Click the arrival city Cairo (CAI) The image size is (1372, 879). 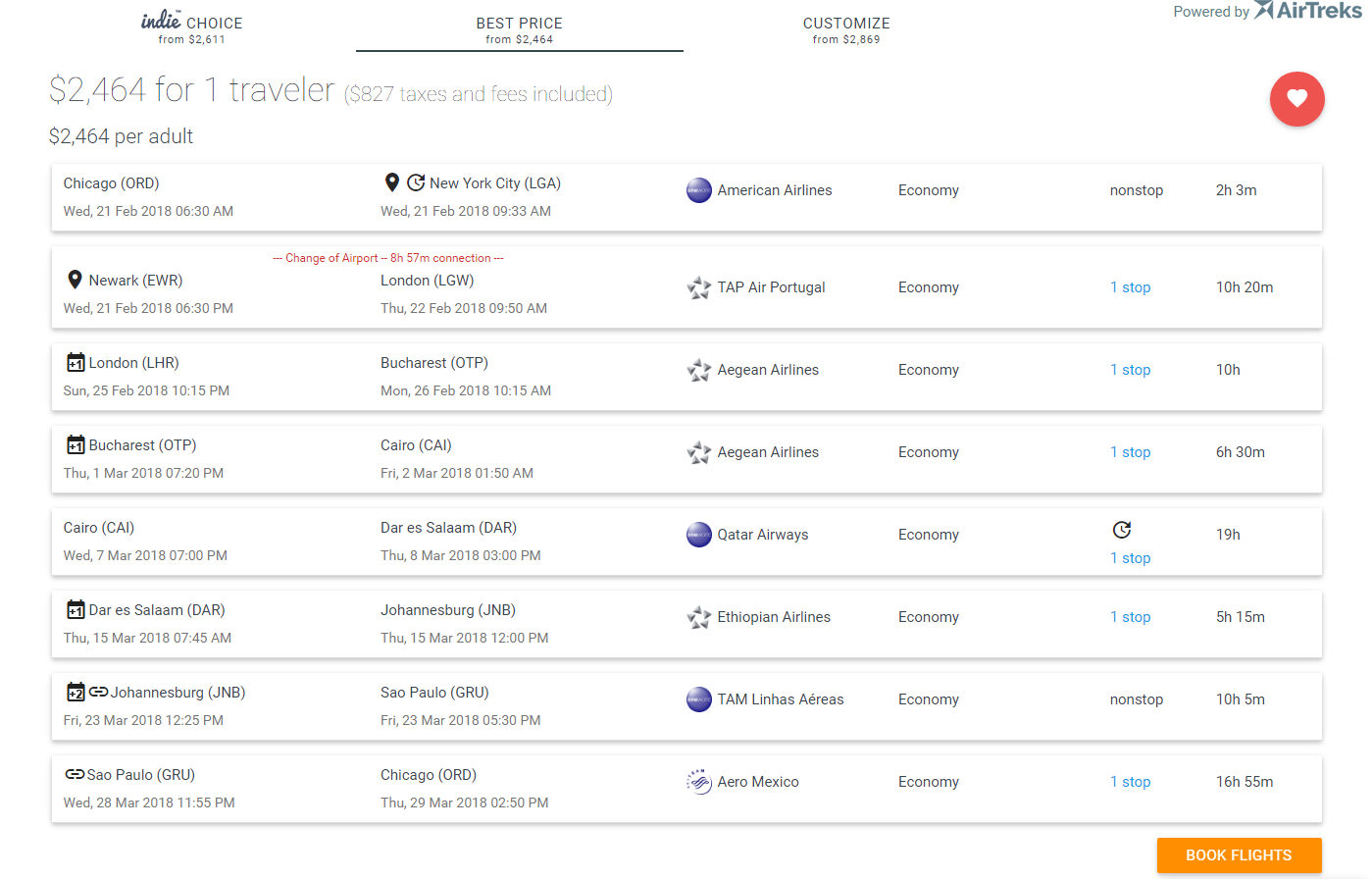pyautogui.click(x=416, y=445)
